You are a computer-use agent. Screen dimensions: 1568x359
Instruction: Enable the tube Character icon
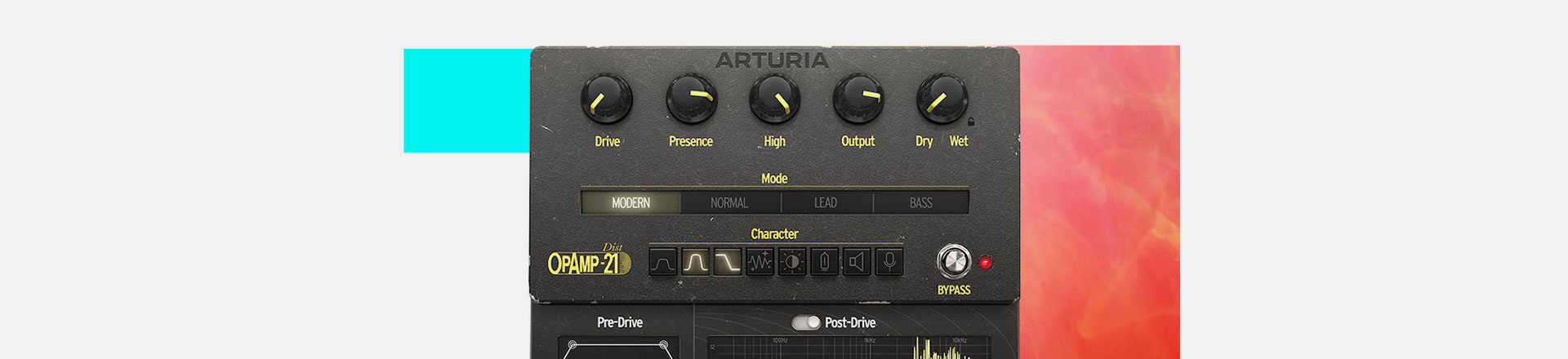[824, 262]
